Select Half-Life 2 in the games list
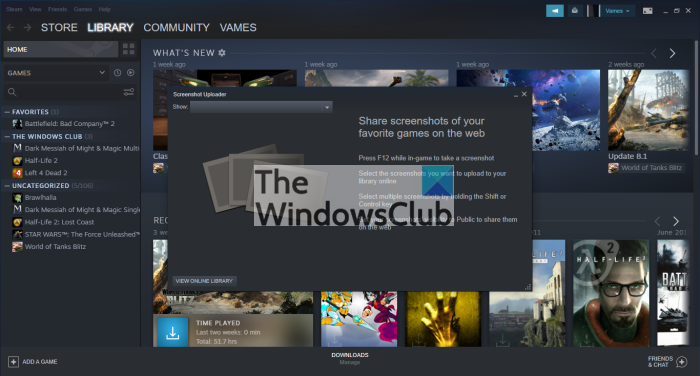 click(41, 160)
